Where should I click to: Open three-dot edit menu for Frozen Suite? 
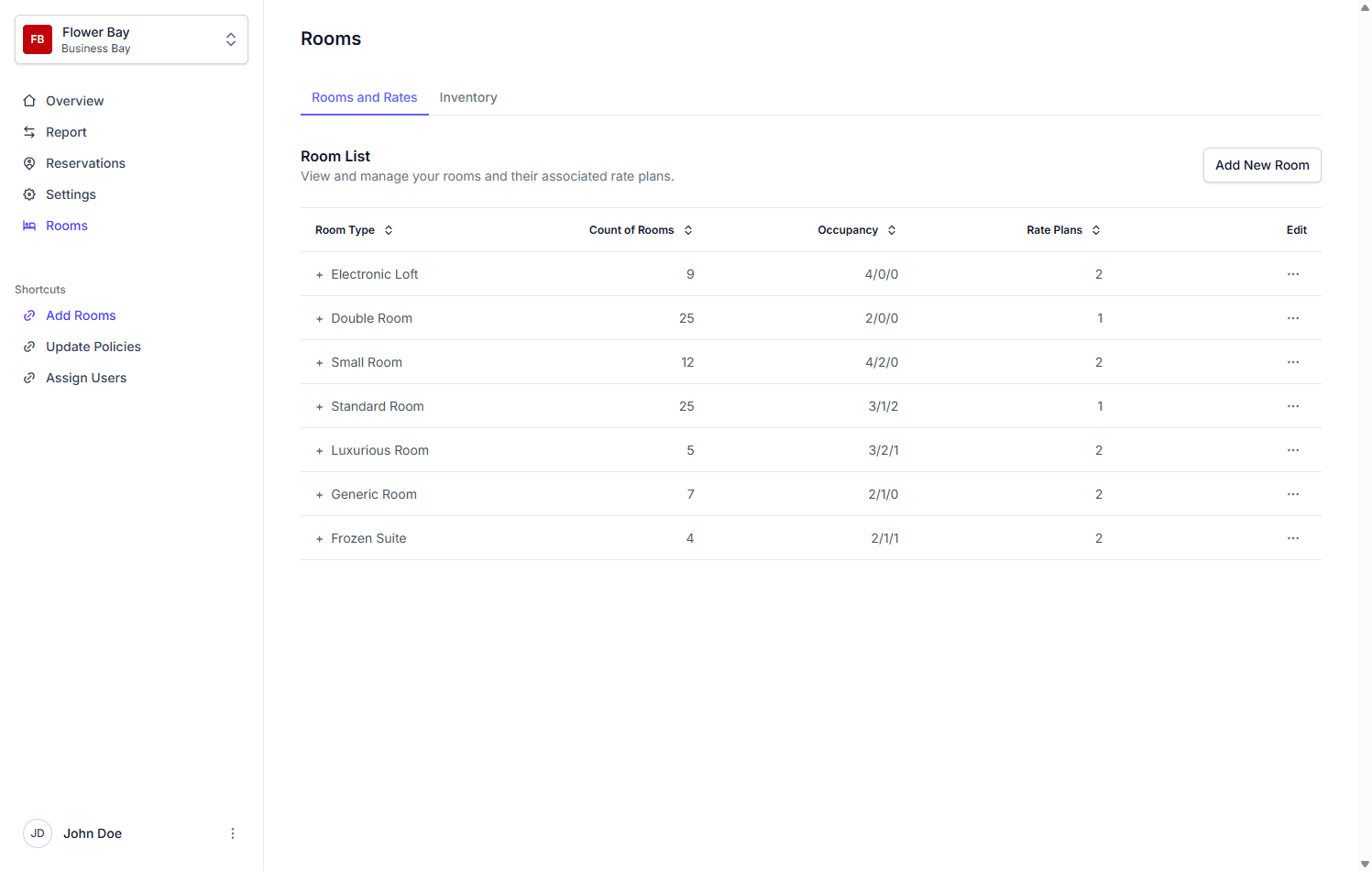click(x=1292, y=538)
